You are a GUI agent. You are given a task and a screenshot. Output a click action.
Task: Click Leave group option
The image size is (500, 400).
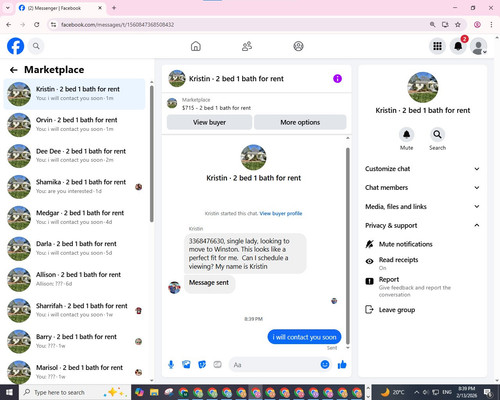[x=423, y=310]
